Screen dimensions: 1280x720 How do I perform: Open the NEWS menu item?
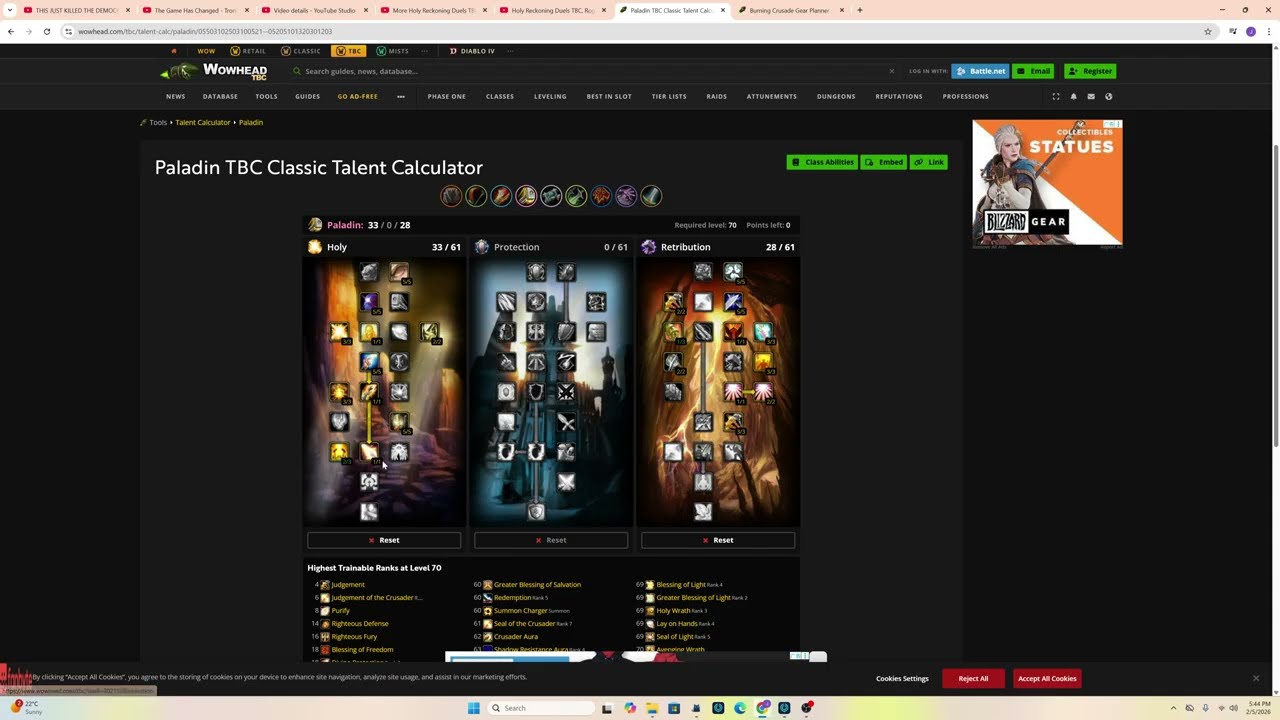[x=175, y=97]
